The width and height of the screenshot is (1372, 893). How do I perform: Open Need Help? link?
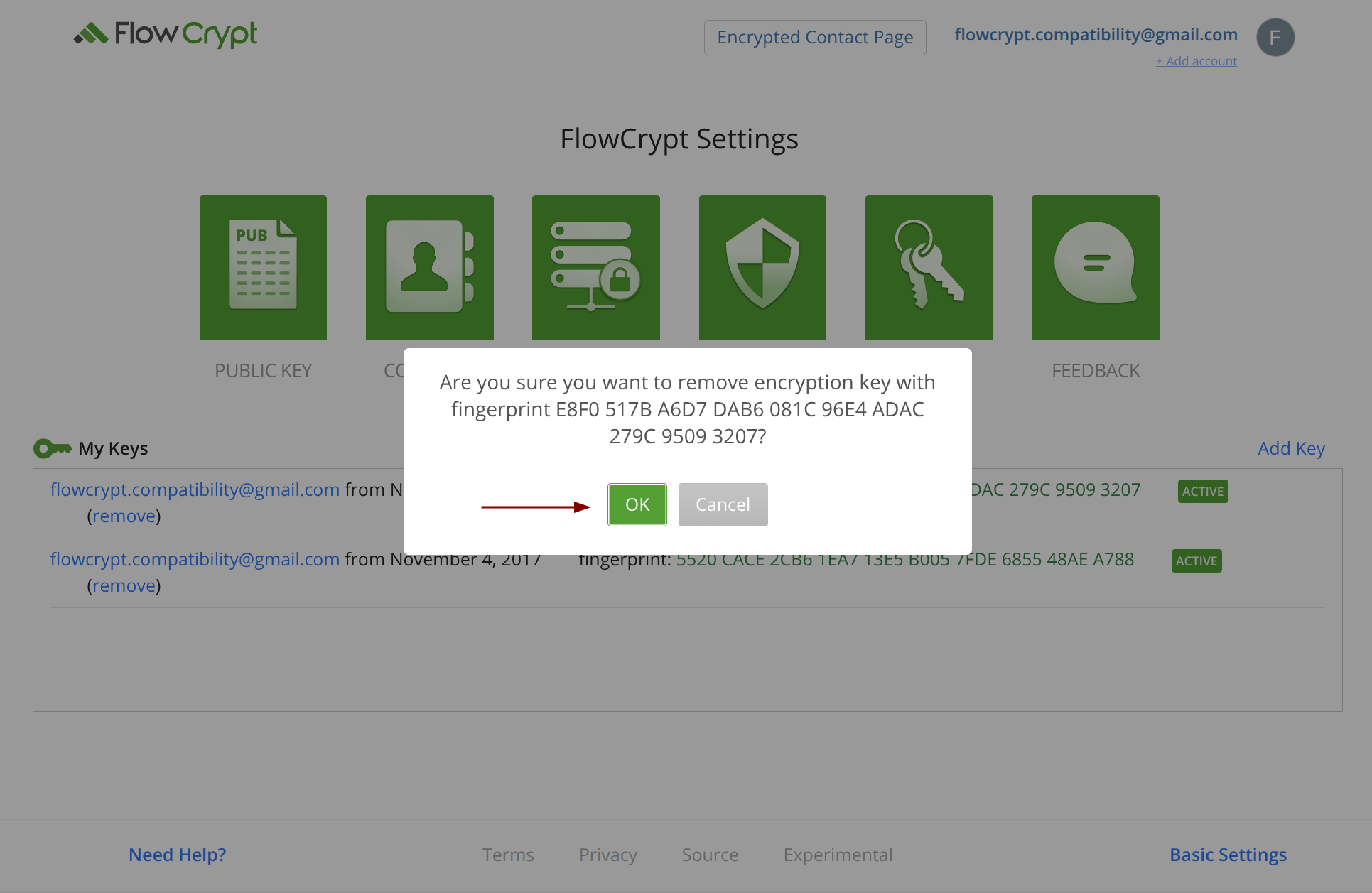click(178, 855)
